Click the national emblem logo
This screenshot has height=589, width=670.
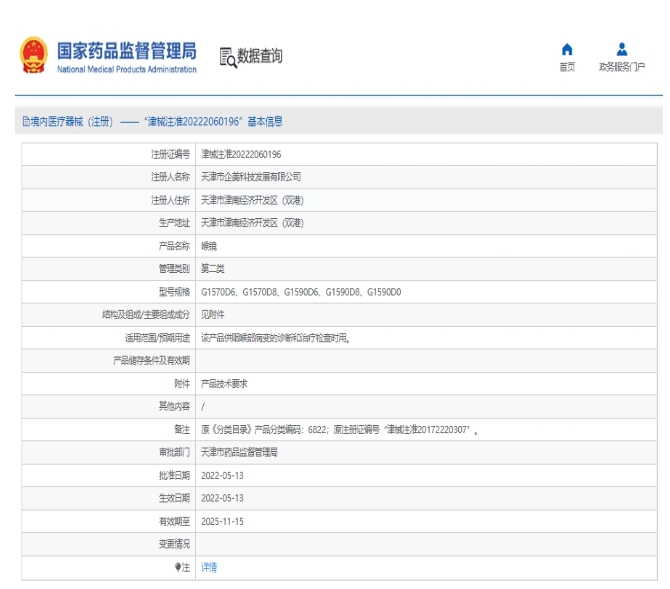click(33, 56)
